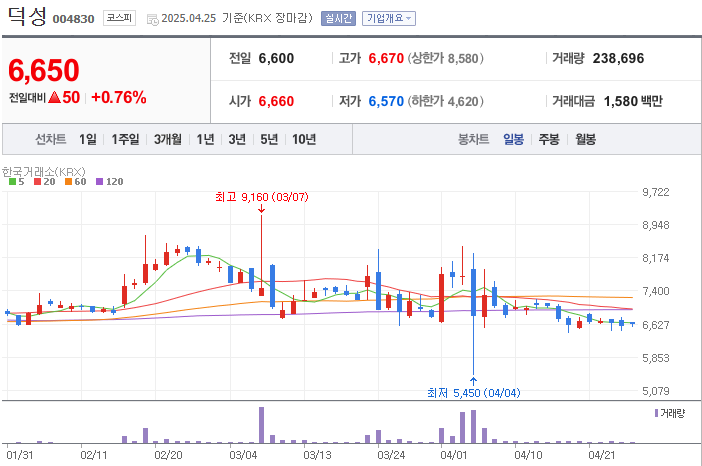Click the red up-triangle change icon

[54, 97]
